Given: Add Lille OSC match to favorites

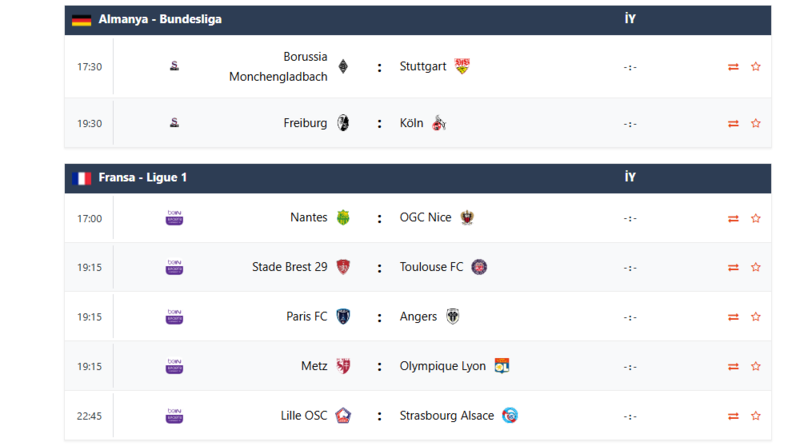Looking at the screenshot, I should 756,416.
